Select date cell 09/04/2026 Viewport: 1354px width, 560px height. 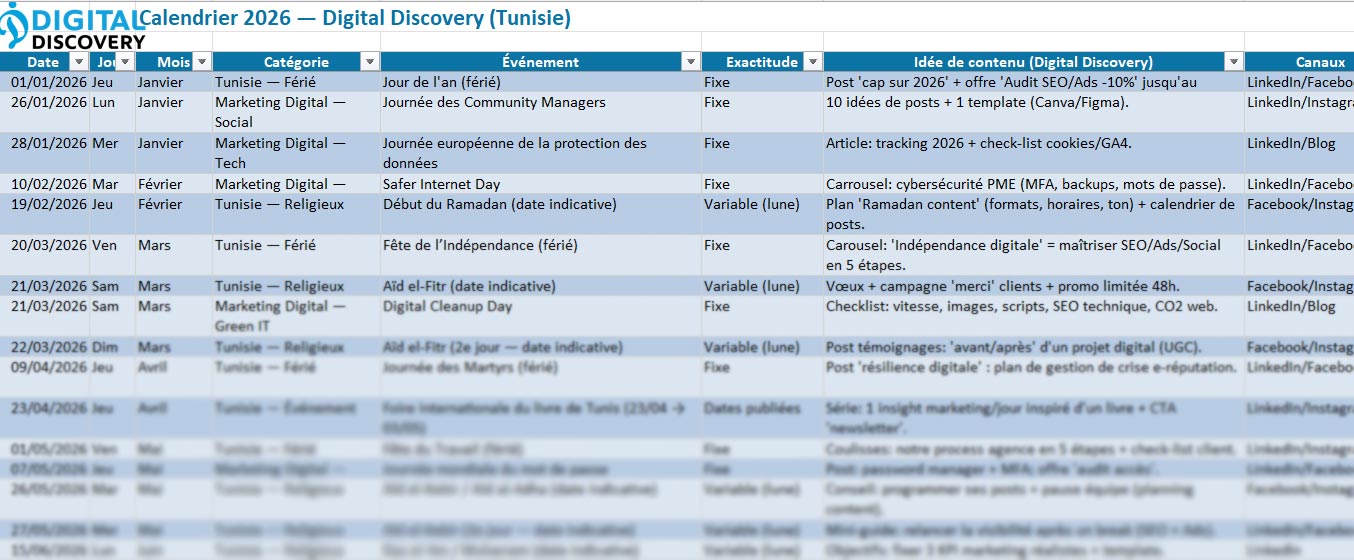(46, 377)
